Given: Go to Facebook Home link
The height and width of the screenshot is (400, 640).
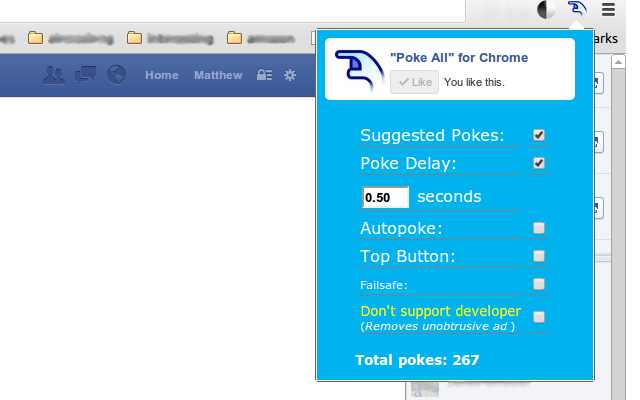Looking at the screenshot, I should click(x=162, y=75).
